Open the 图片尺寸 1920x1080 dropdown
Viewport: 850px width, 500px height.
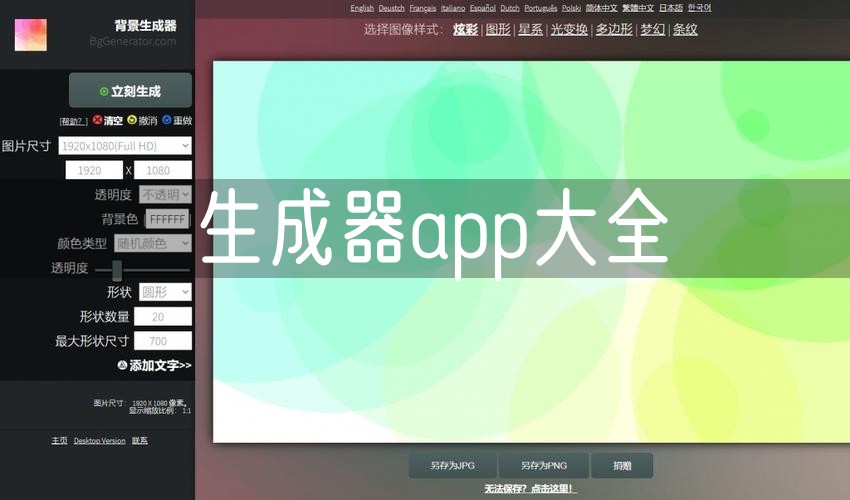coord(125,145)
